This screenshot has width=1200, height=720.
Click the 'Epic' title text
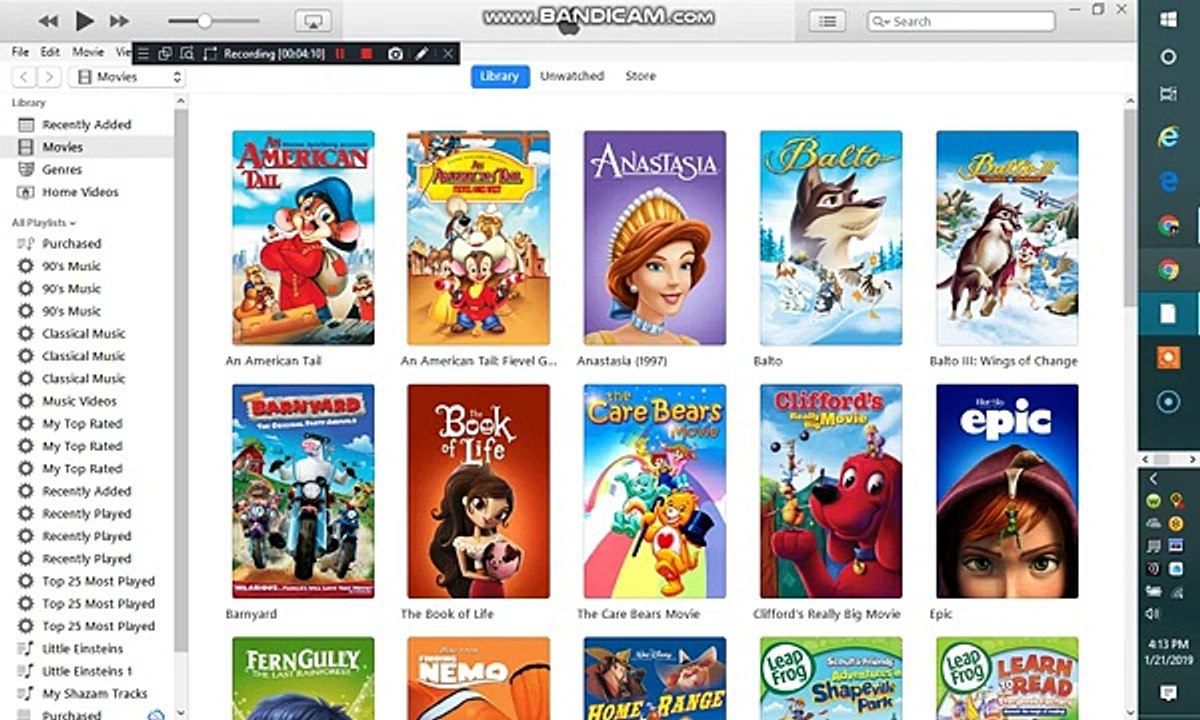click(941, 614)
